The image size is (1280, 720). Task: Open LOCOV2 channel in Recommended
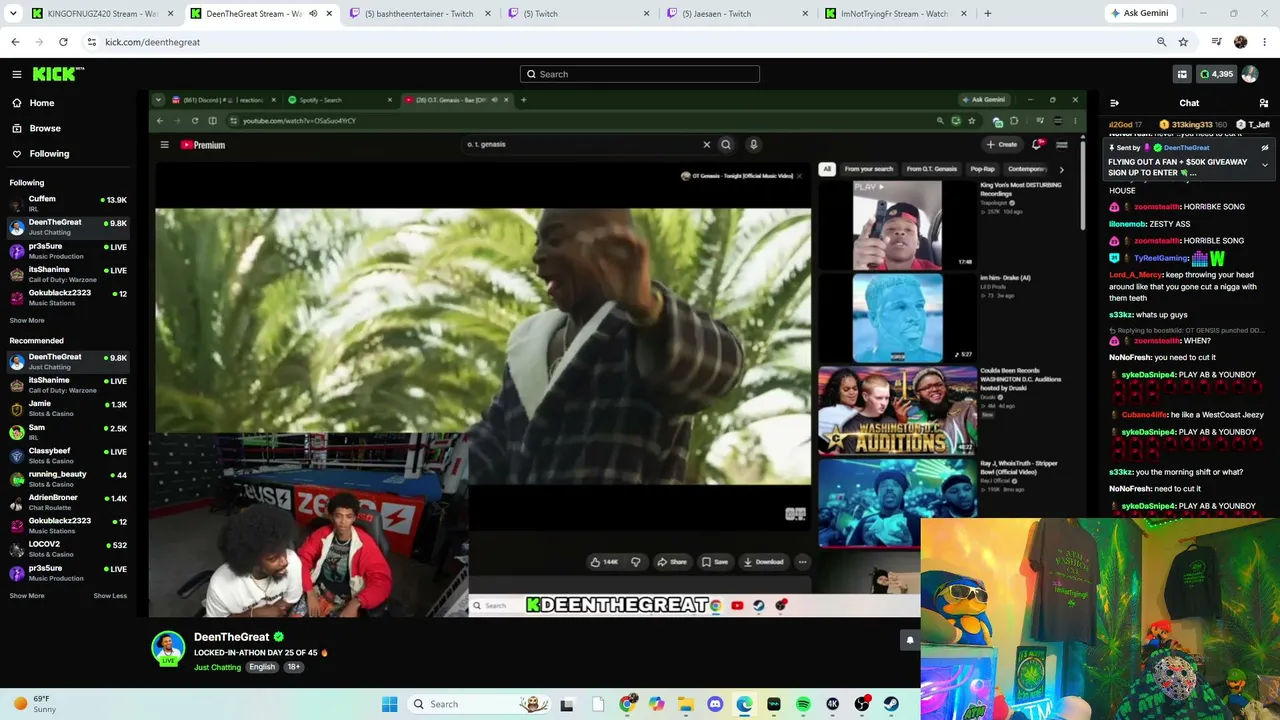click(68, 549)
